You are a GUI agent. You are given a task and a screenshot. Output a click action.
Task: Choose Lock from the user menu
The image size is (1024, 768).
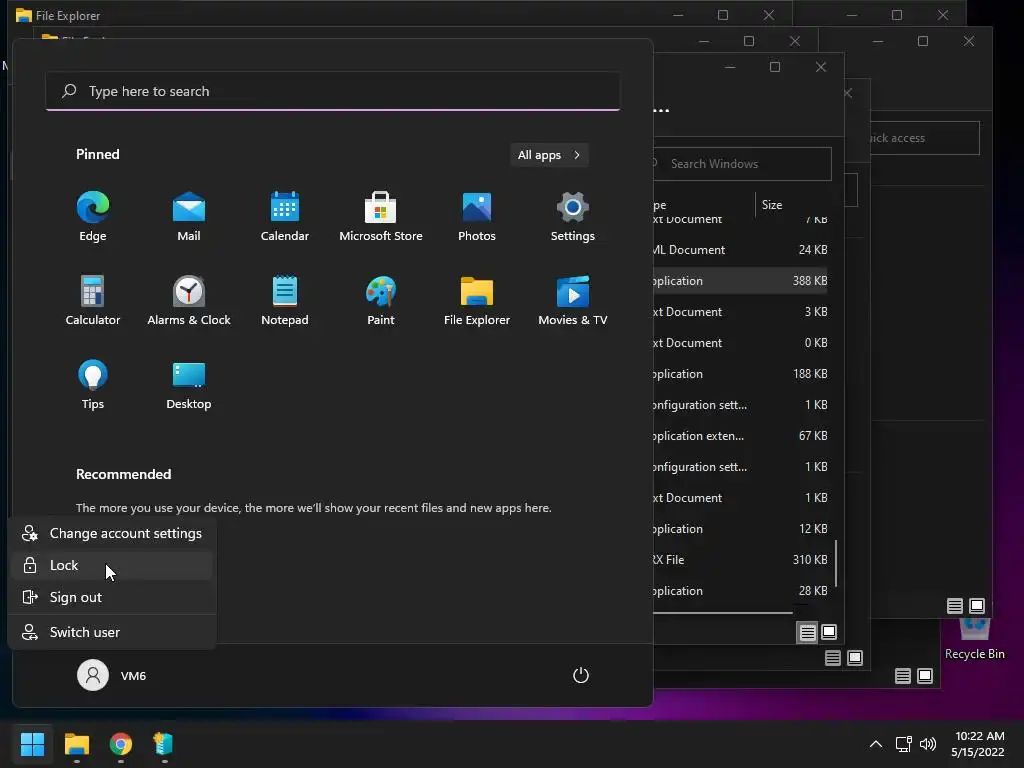point(112,566)
